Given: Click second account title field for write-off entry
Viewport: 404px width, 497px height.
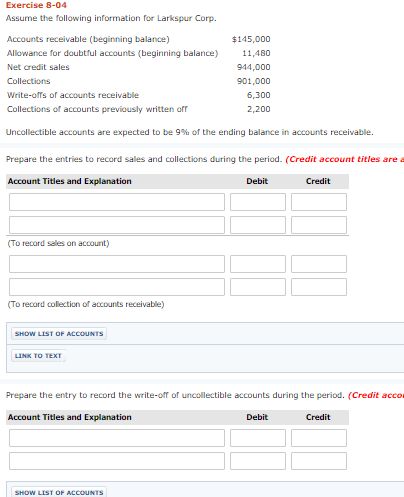Looking at the screenshot, I should tap(117, 461).
